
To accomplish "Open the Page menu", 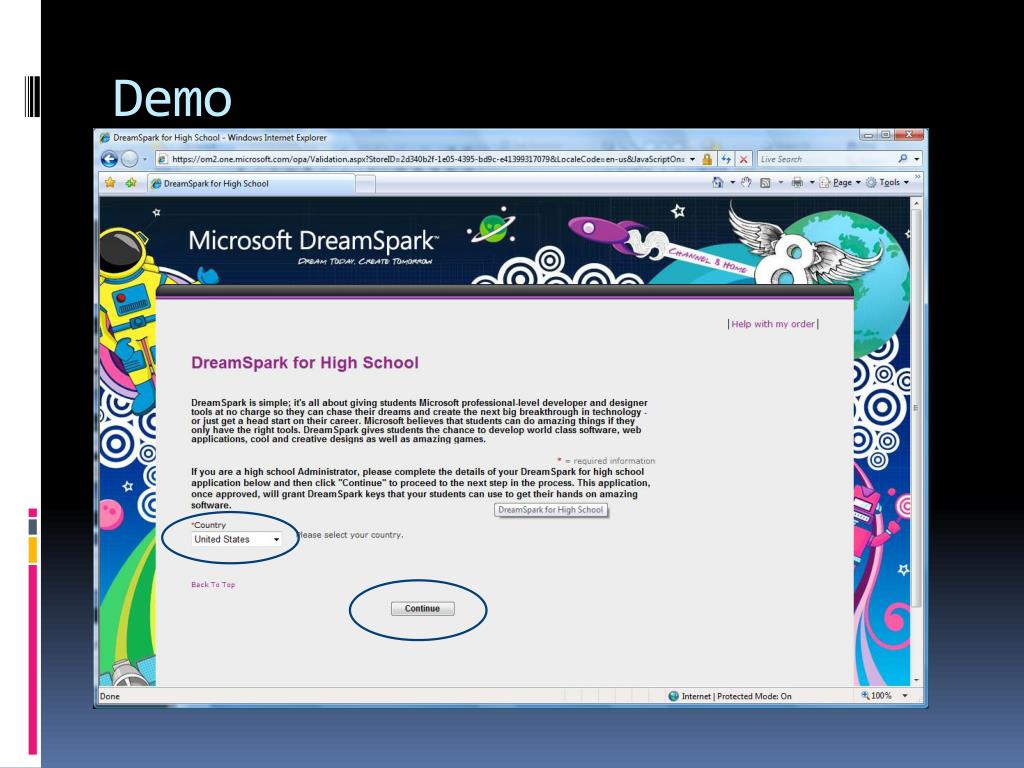I will coord(839,183).
